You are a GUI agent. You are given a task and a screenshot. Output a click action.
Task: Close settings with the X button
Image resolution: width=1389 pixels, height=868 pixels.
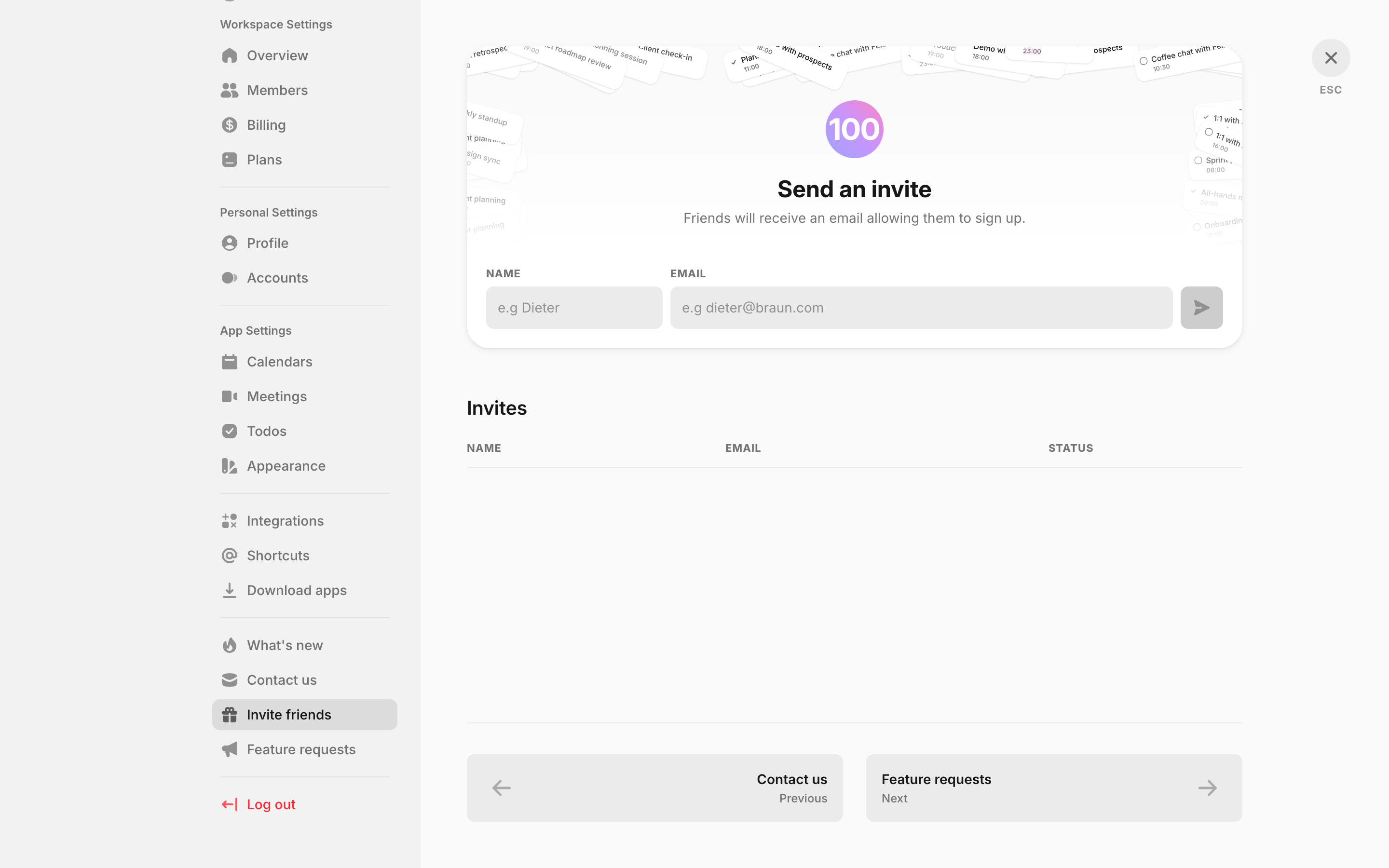click(1331, 58)
